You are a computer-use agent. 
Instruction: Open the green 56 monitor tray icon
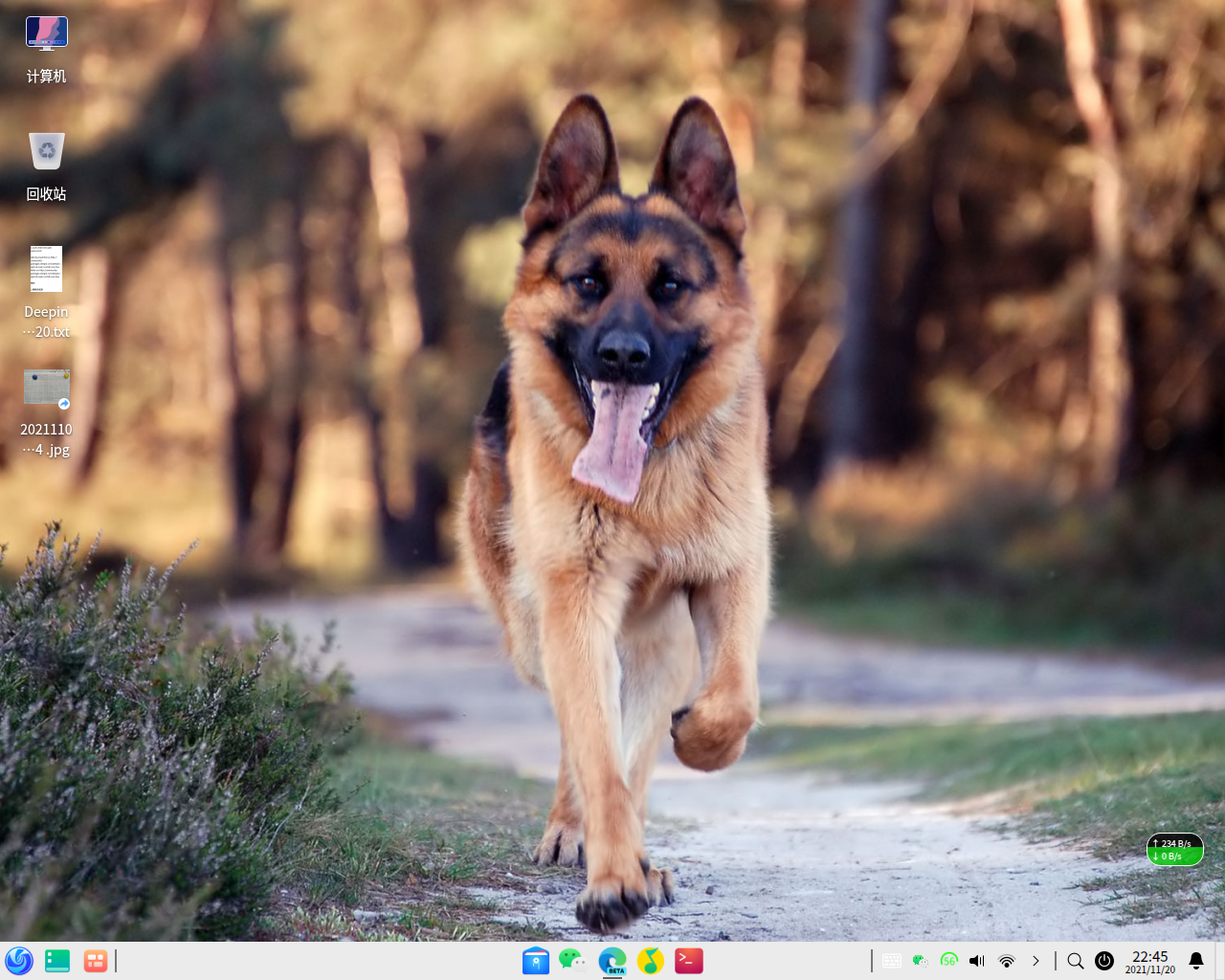tap(949, 961)
